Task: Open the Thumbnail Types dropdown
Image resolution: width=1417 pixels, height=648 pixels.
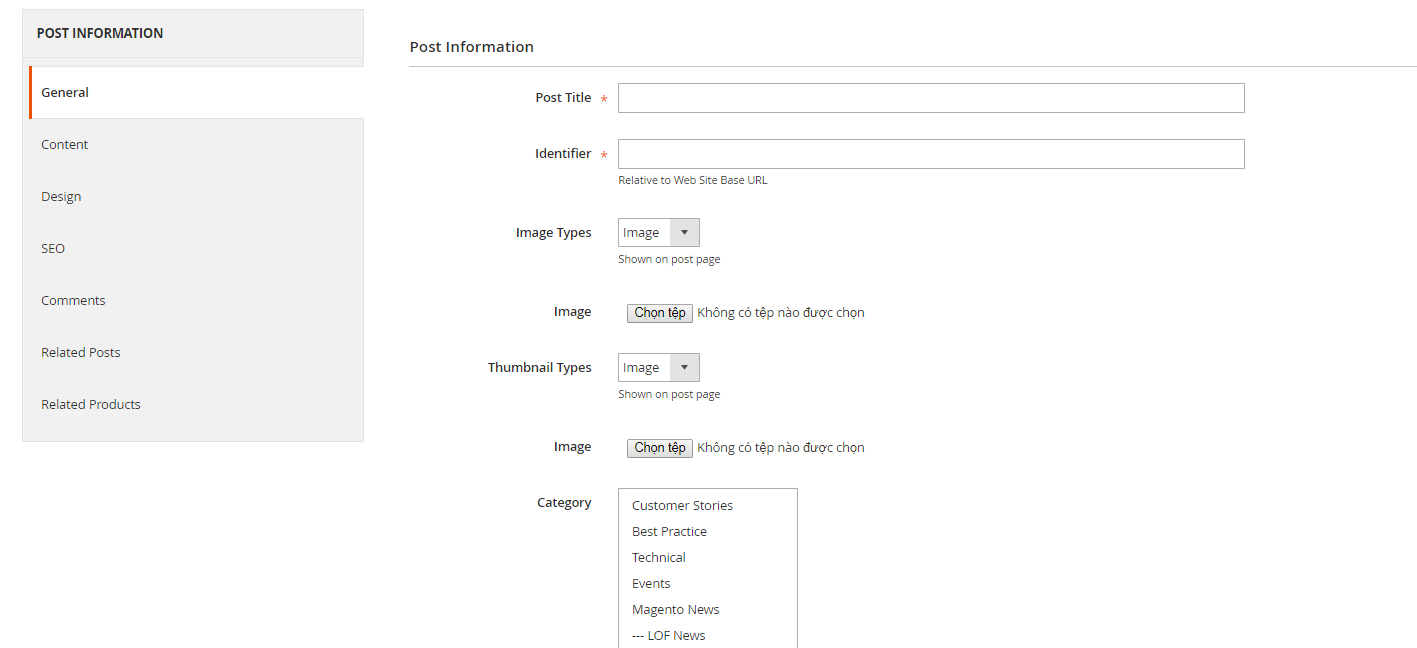Action: click(x=658, y=368)
